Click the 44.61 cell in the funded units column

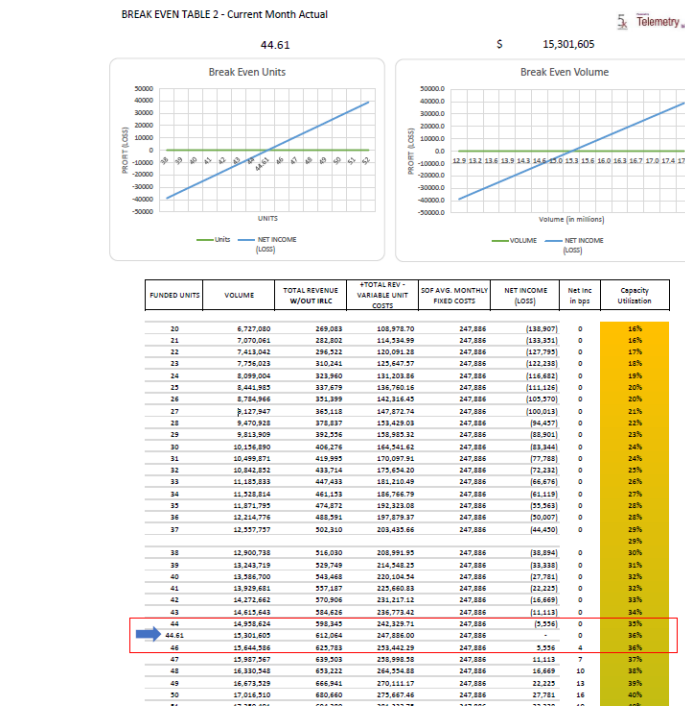pyautogui.click(x=175, y=633)
